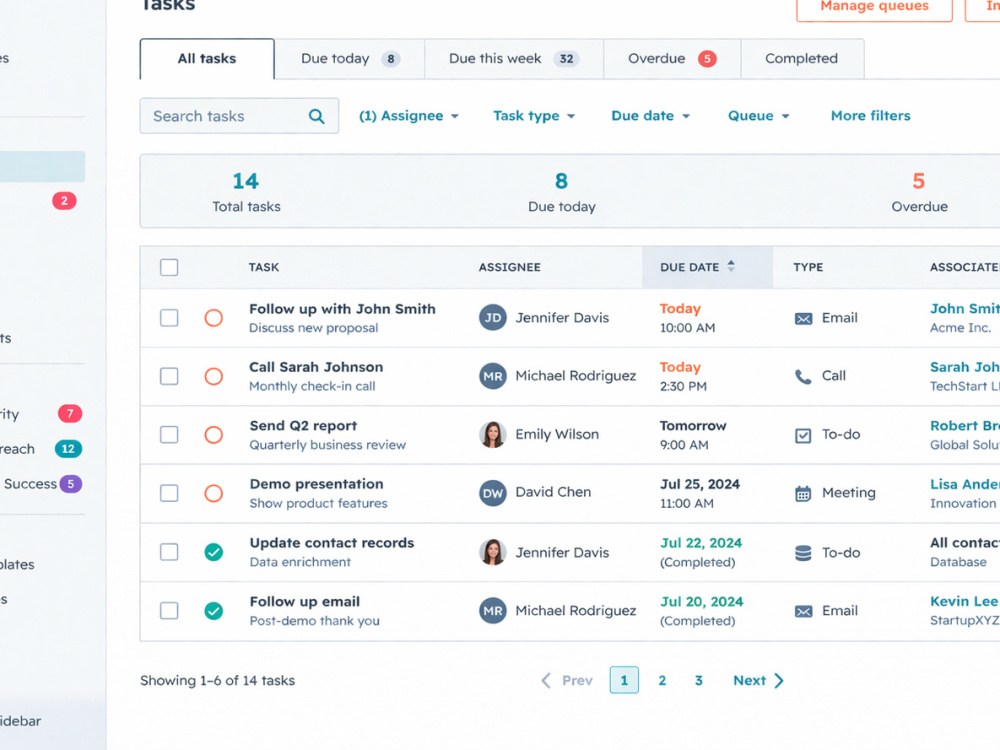
Task: Mark Demo presentation task complete
Action: (214, 493)
